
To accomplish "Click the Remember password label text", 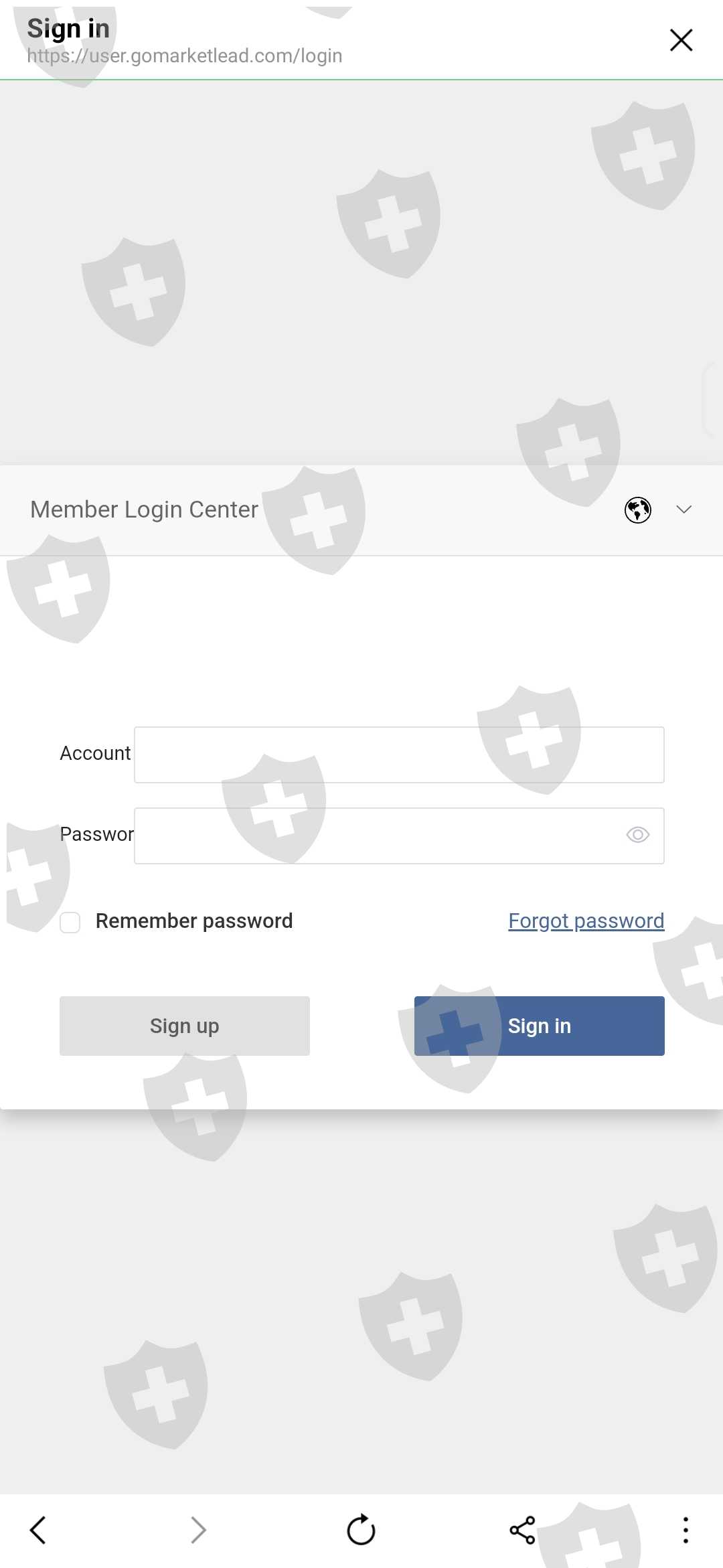I will point(194,921).
